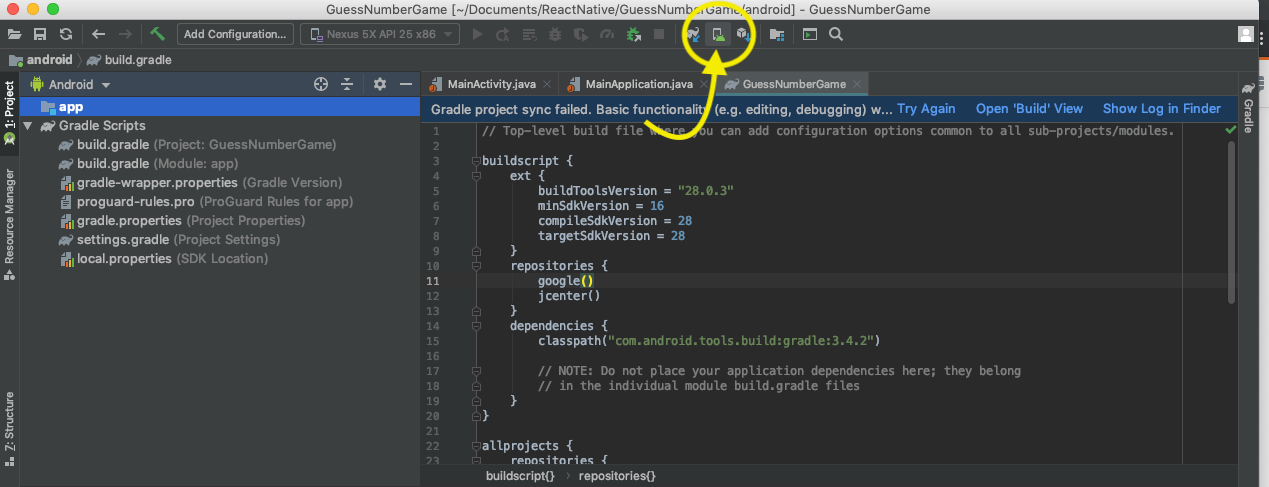Navigate forward with the right arrow icon
Image resolution: width=1269 pixels, height=487 pixels.
click(x=126, y=34)
